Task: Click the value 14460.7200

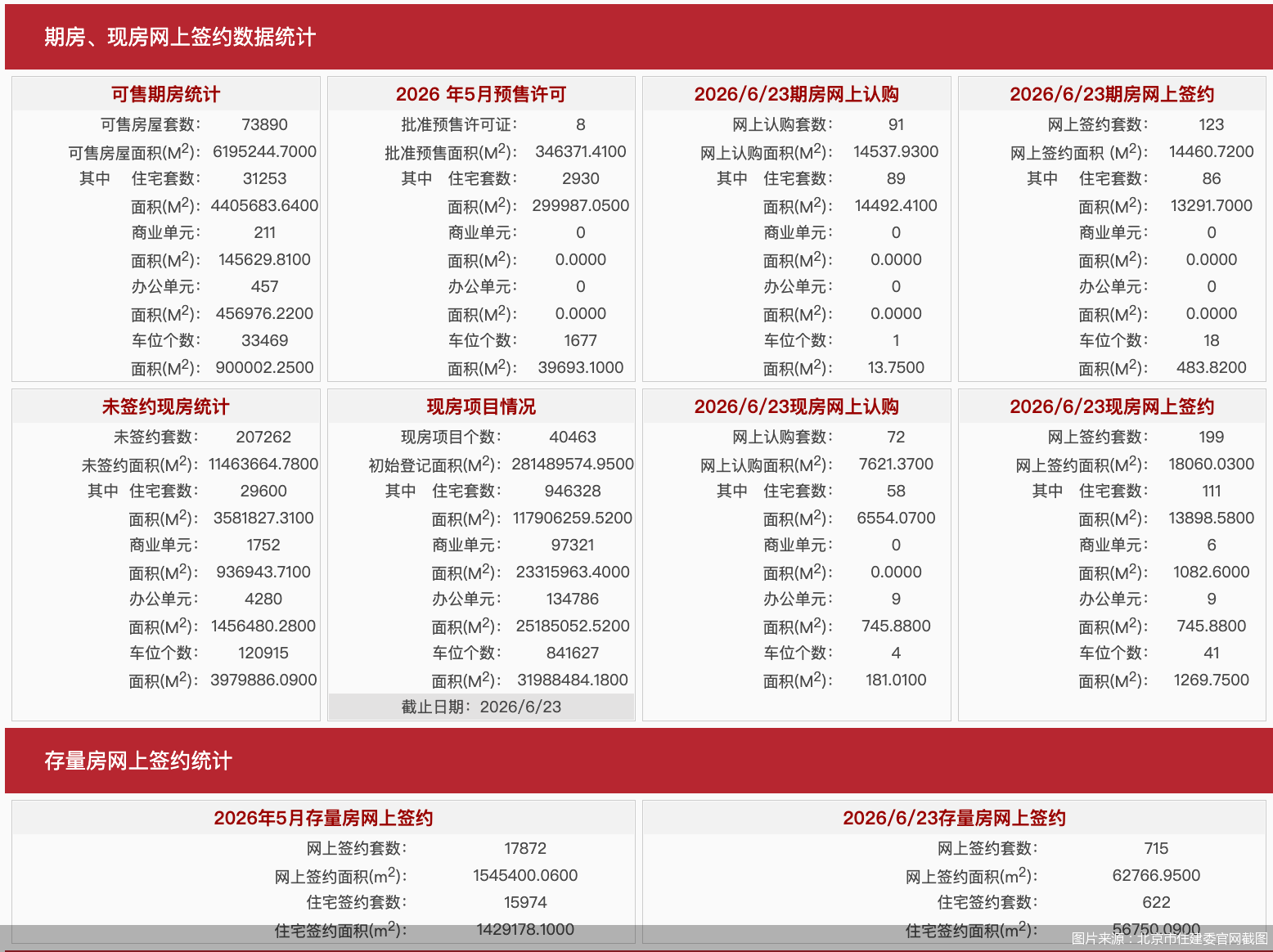Action: coord(1212,151)
